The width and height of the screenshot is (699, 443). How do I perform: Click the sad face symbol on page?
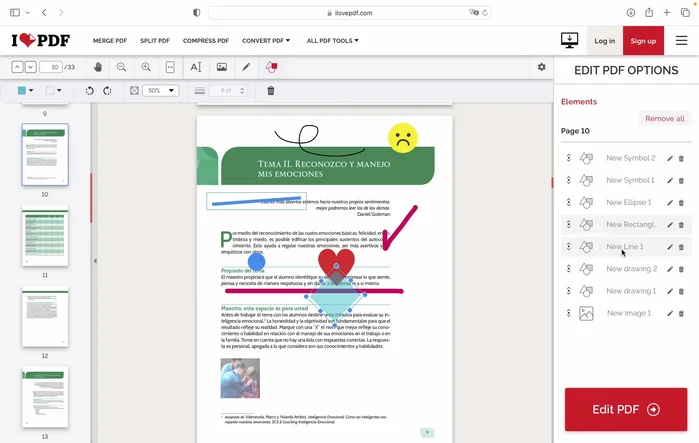coord(403,138)
